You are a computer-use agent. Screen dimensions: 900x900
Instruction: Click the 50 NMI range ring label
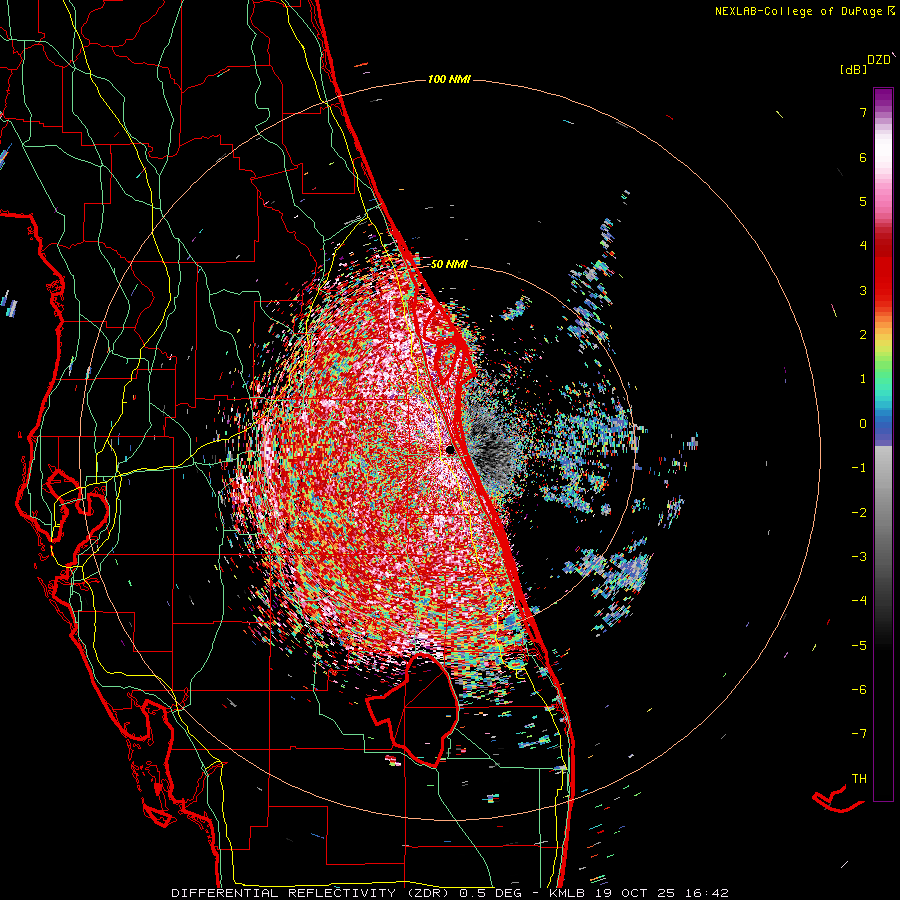pyautogui.click(x=449, y=265)
